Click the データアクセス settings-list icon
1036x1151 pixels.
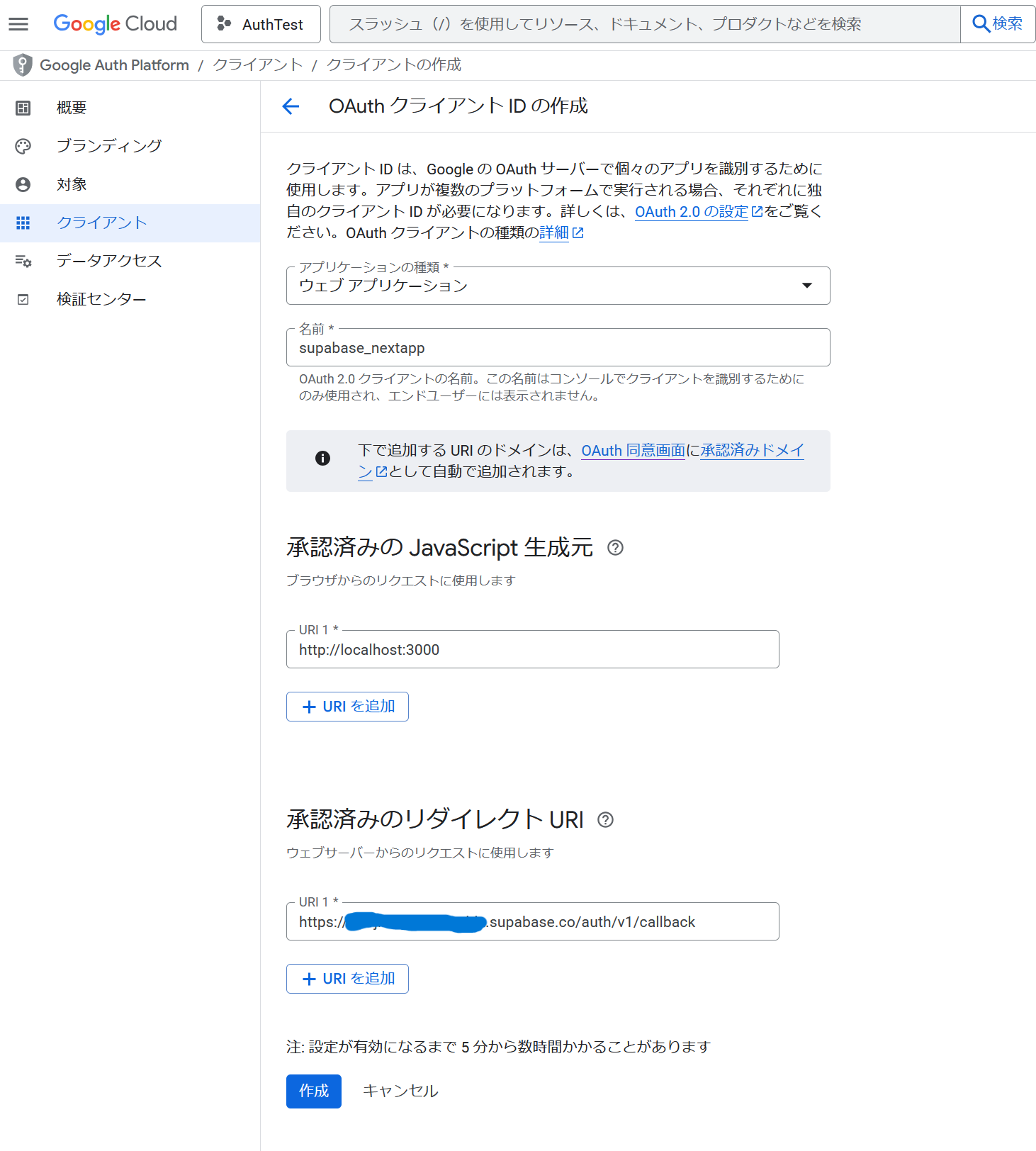23,261
